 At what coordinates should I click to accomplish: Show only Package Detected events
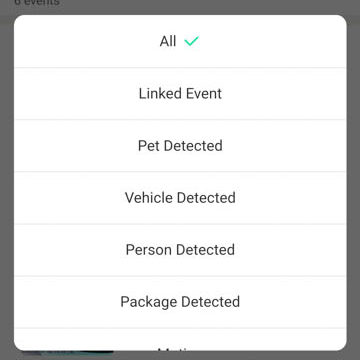(x=180, y=302)
